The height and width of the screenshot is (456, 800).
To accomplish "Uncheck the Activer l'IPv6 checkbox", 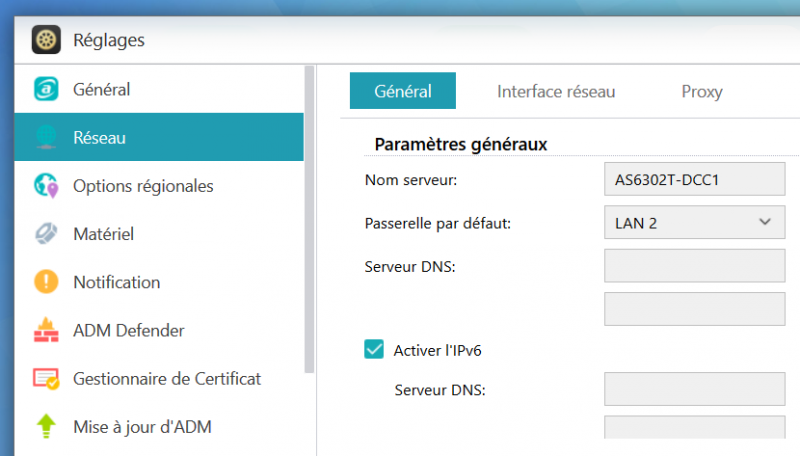I will [x=374, y=350].
